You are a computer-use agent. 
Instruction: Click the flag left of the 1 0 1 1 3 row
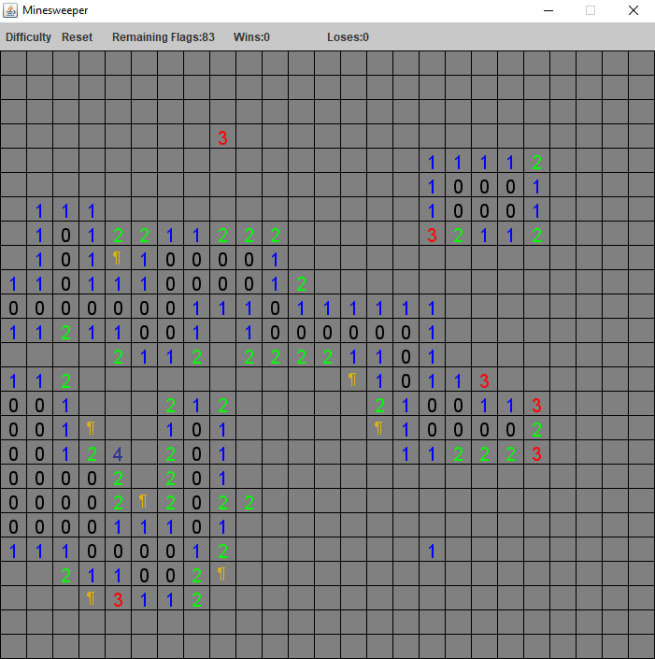pyautogui.click(x=353, y=379)
